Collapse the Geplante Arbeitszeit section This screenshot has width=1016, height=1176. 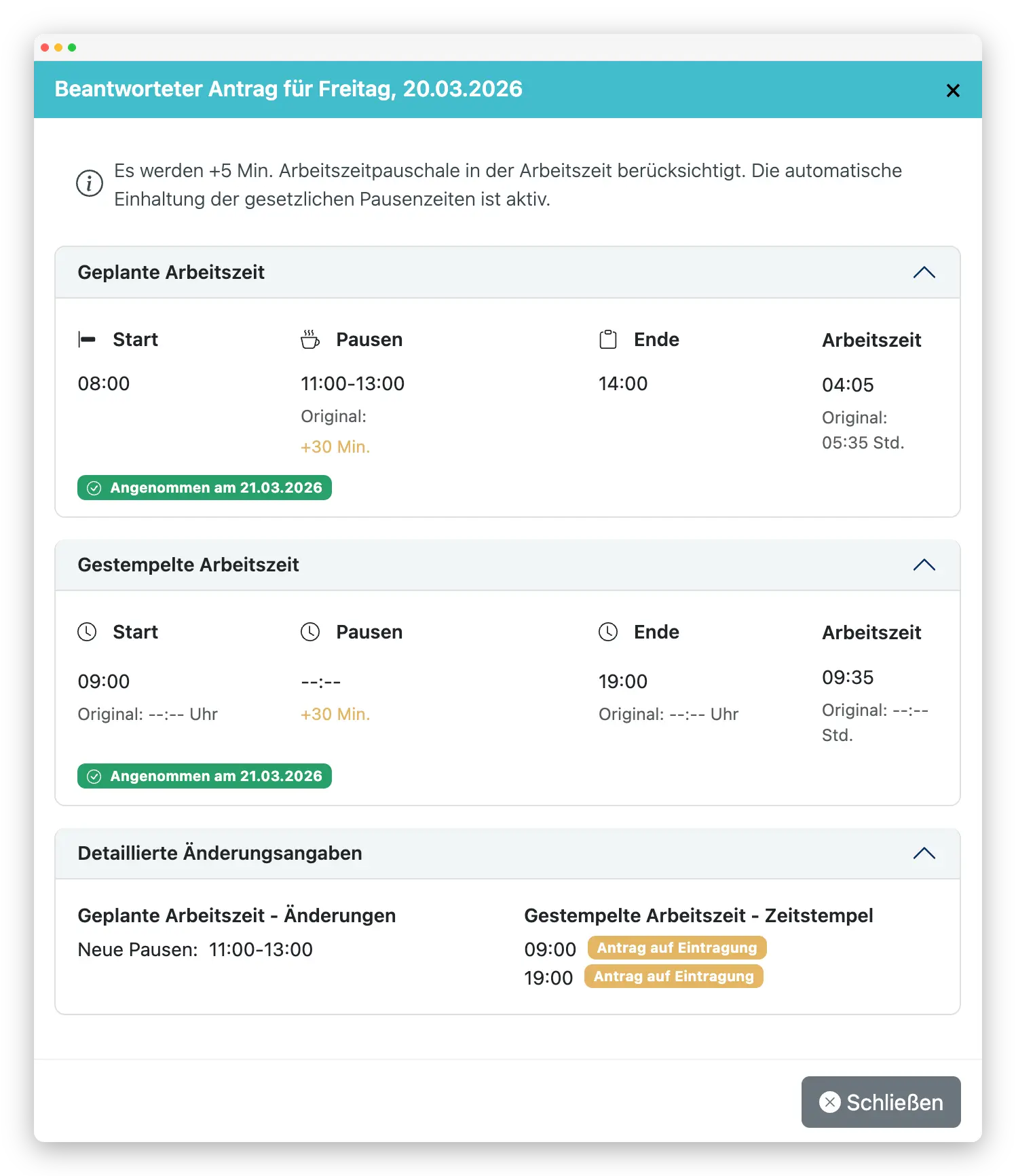pos(924,273)
